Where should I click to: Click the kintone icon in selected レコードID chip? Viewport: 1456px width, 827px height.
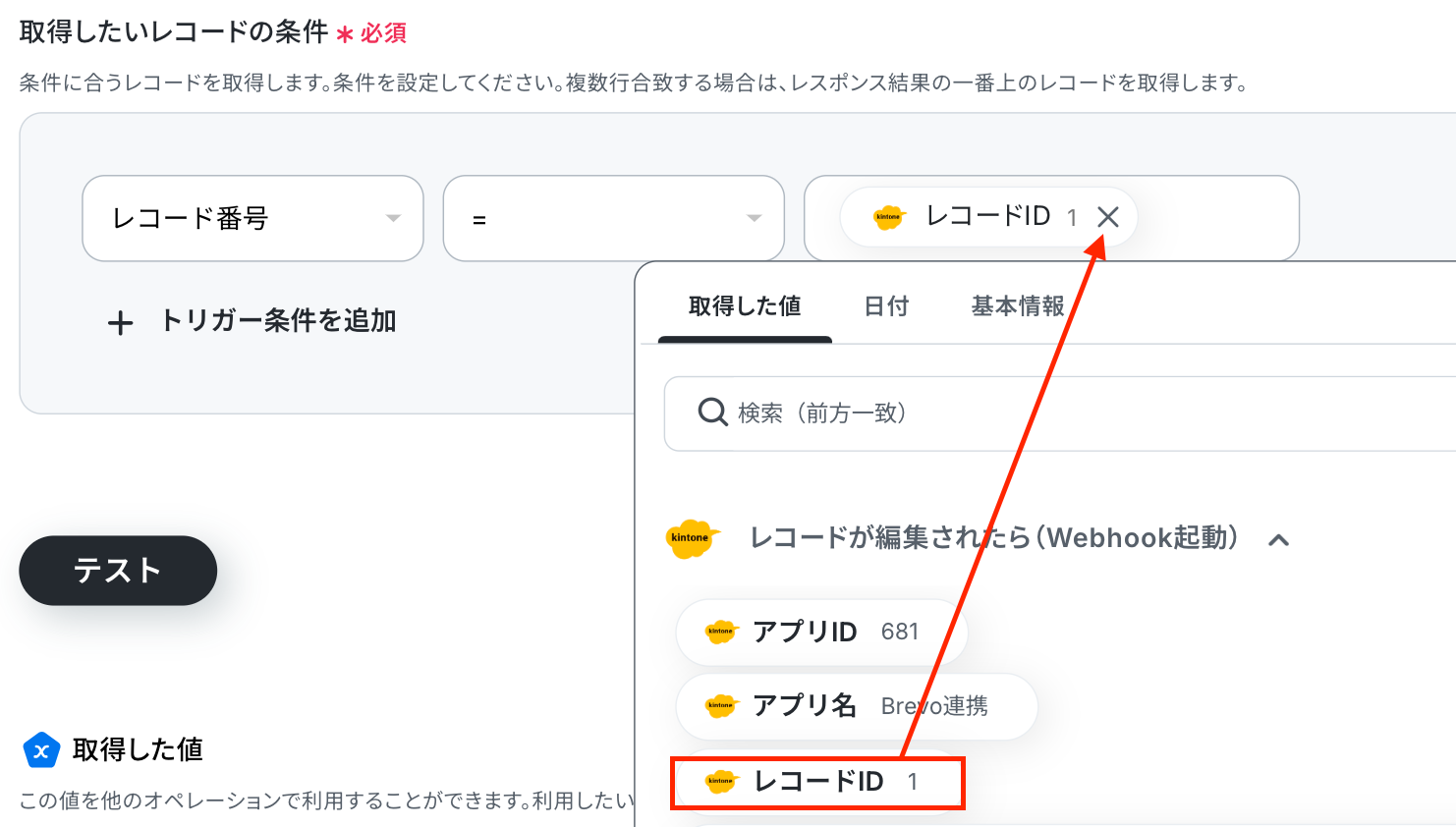[888, 217]
